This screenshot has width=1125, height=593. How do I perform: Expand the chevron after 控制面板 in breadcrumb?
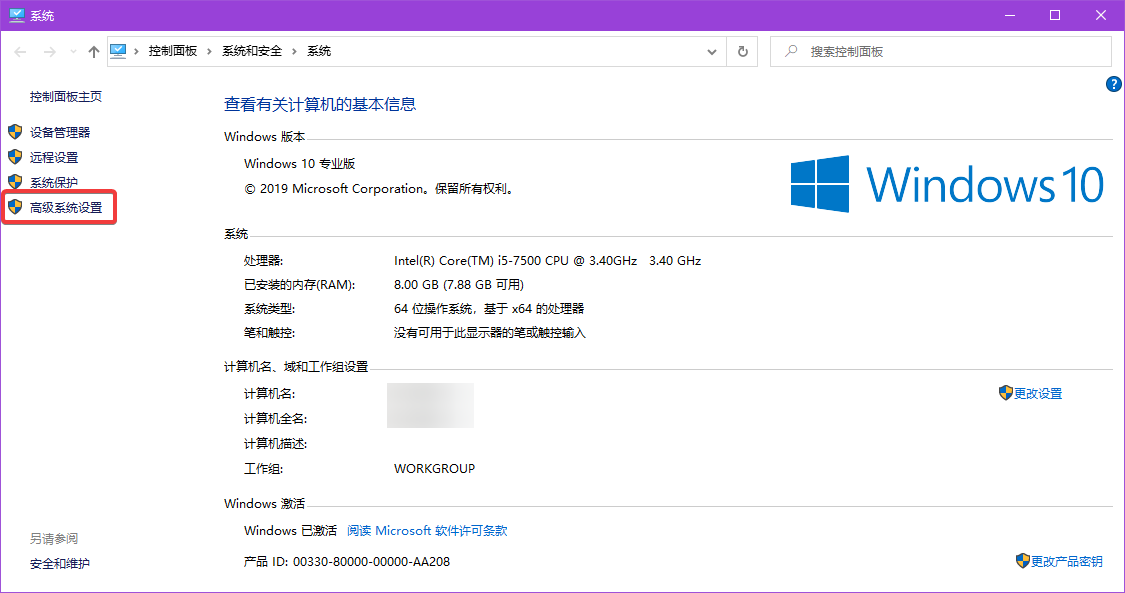point(209,51)
